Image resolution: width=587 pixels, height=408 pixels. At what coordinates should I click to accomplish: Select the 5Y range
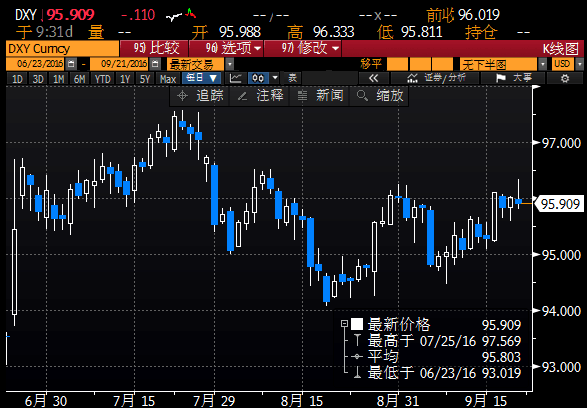(x=145, y=79)
